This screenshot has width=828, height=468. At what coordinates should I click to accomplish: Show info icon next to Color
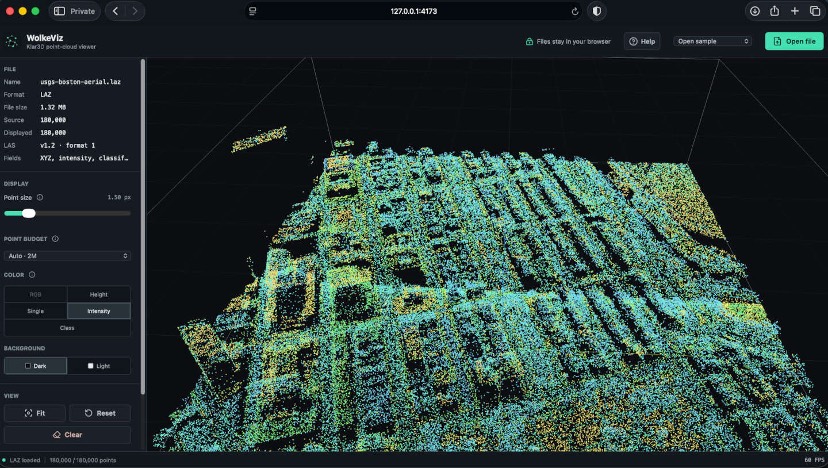click(x=32, y=275)
